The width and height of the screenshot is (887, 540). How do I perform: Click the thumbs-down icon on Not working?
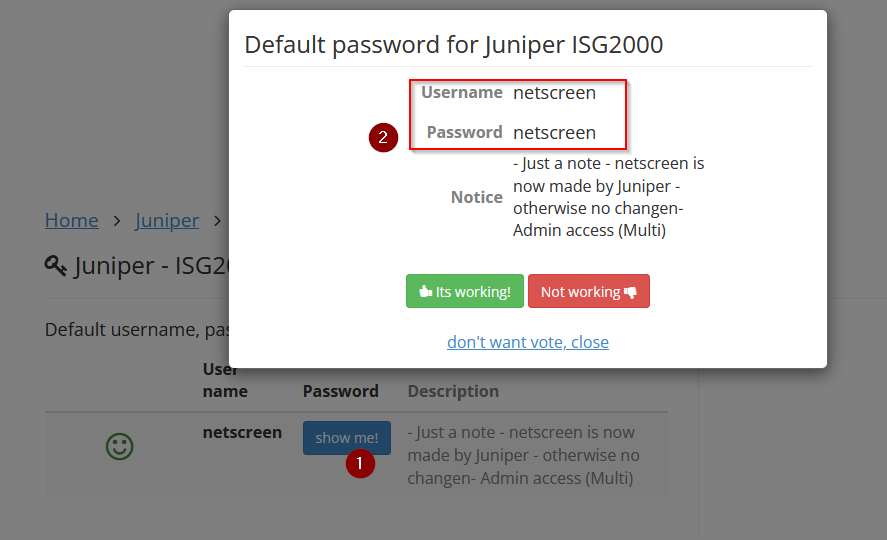coord(630,292)
